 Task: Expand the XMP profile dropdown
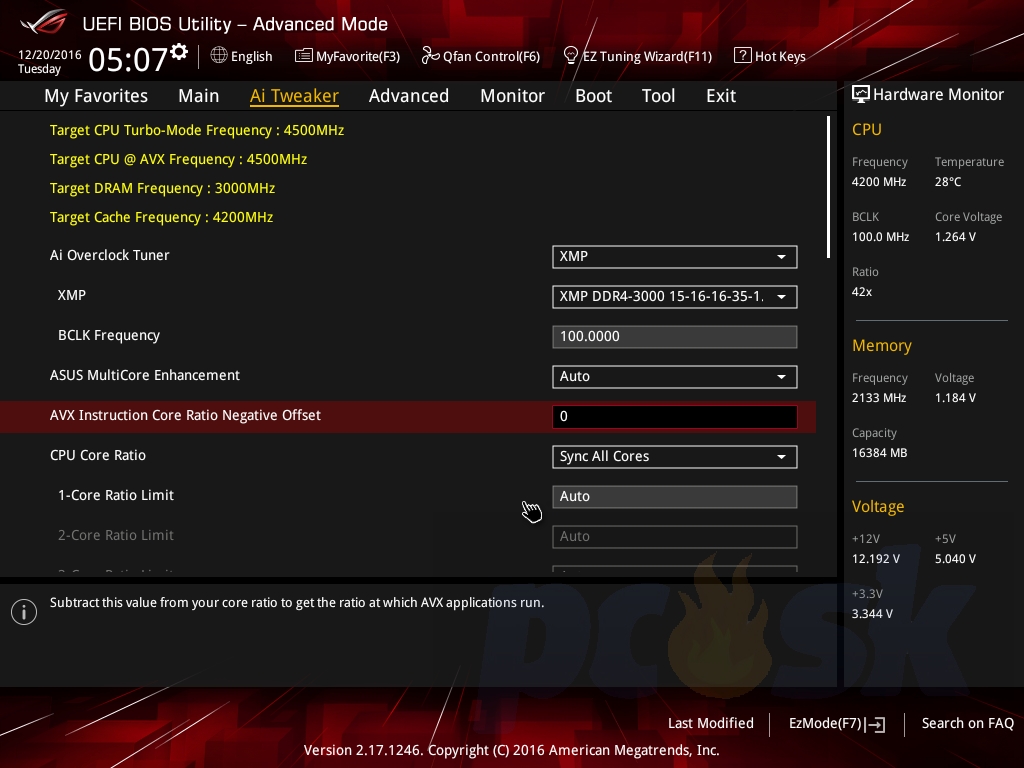(x=675, y=296)
